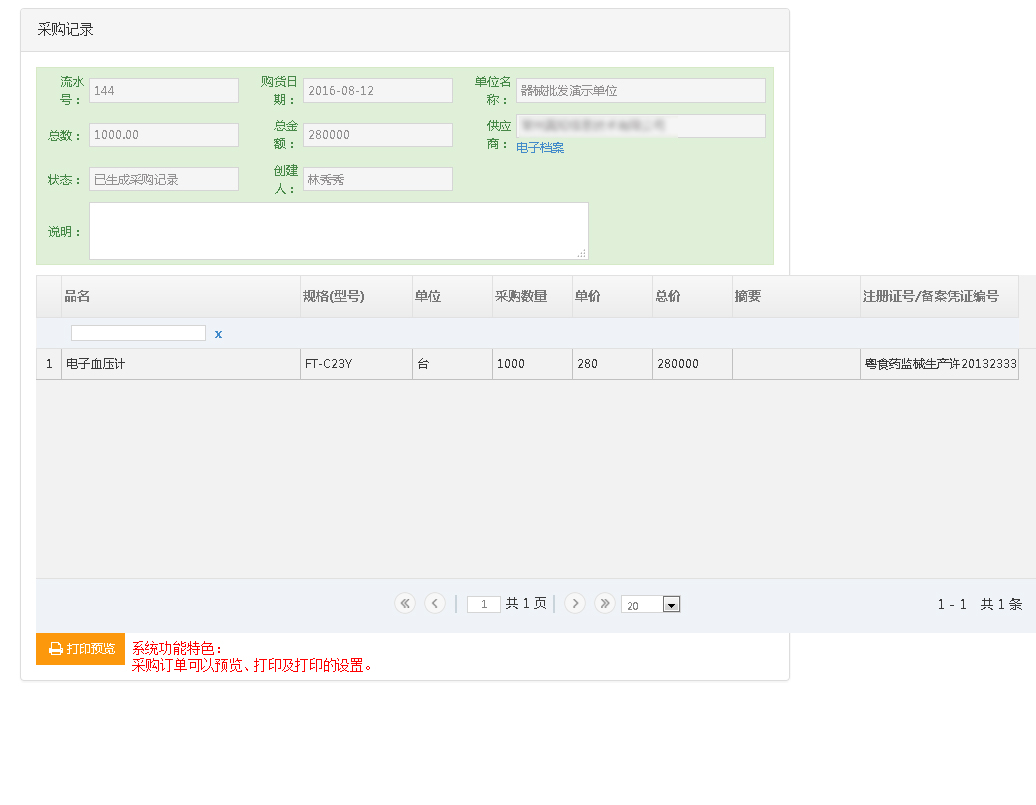Click the 注册证号/备案凭证编号 column header
Image resolution: width=1036 pixels, height=805 pixels.
[938, 297]
